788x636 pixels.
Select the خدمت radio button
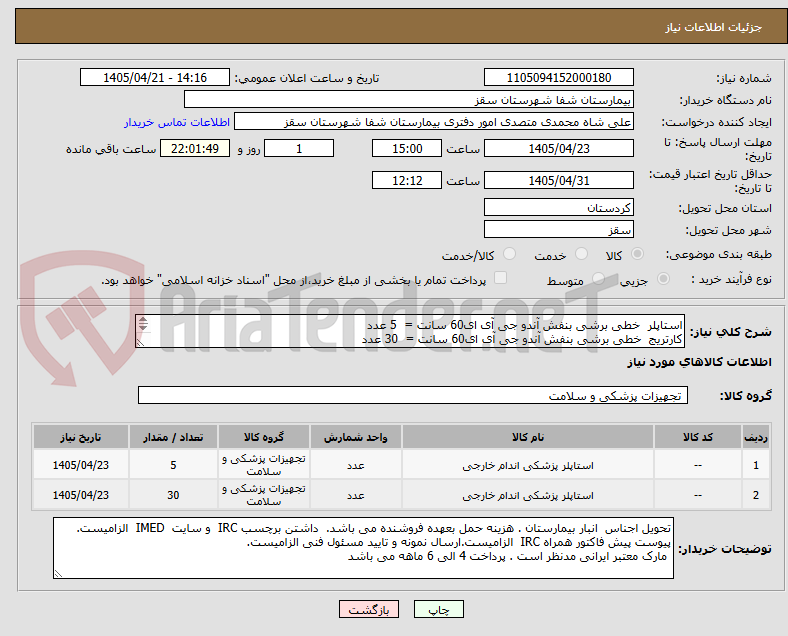(x=581, y=254)
